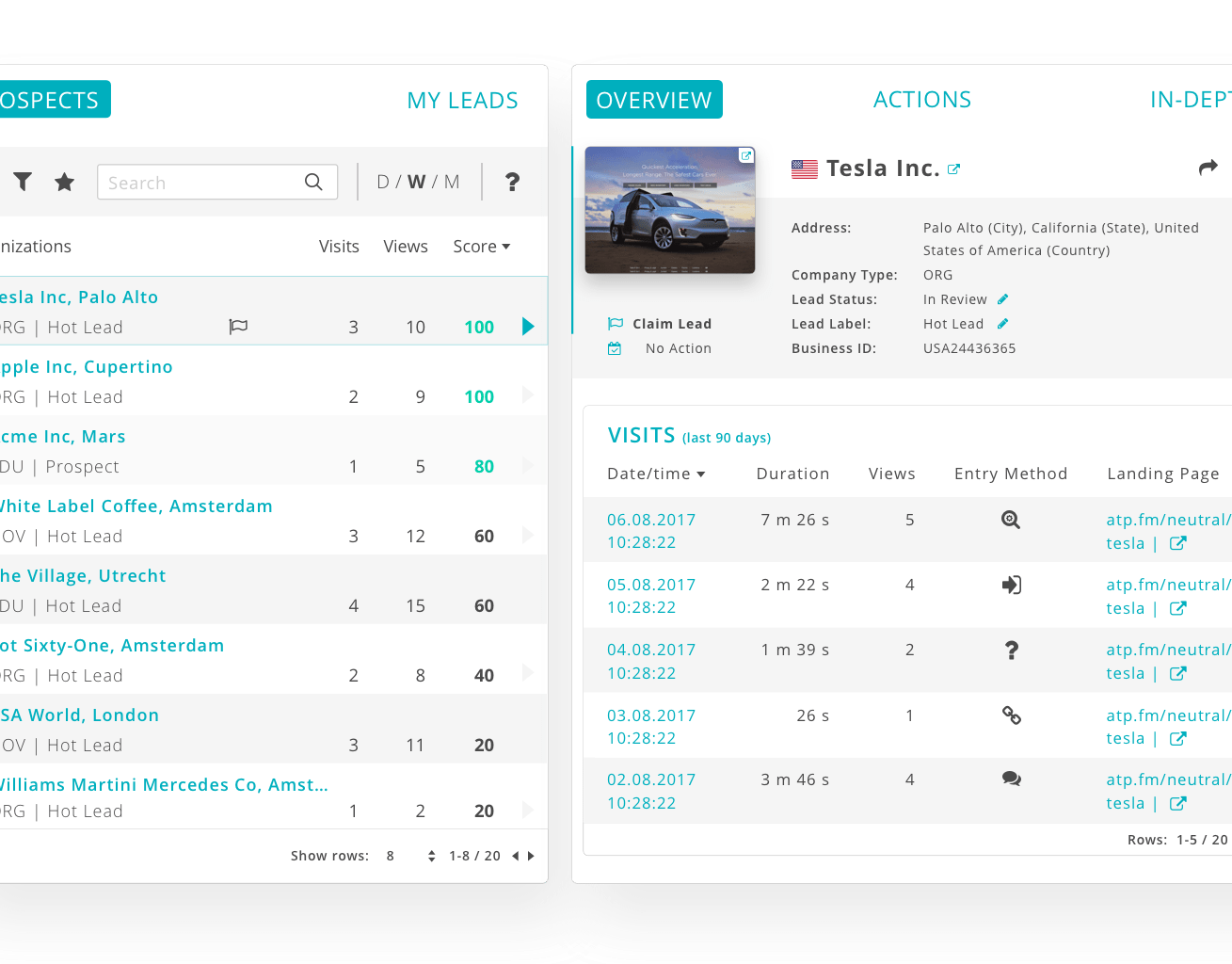
Task: Change Show rows count stepper
Action: 431,856
